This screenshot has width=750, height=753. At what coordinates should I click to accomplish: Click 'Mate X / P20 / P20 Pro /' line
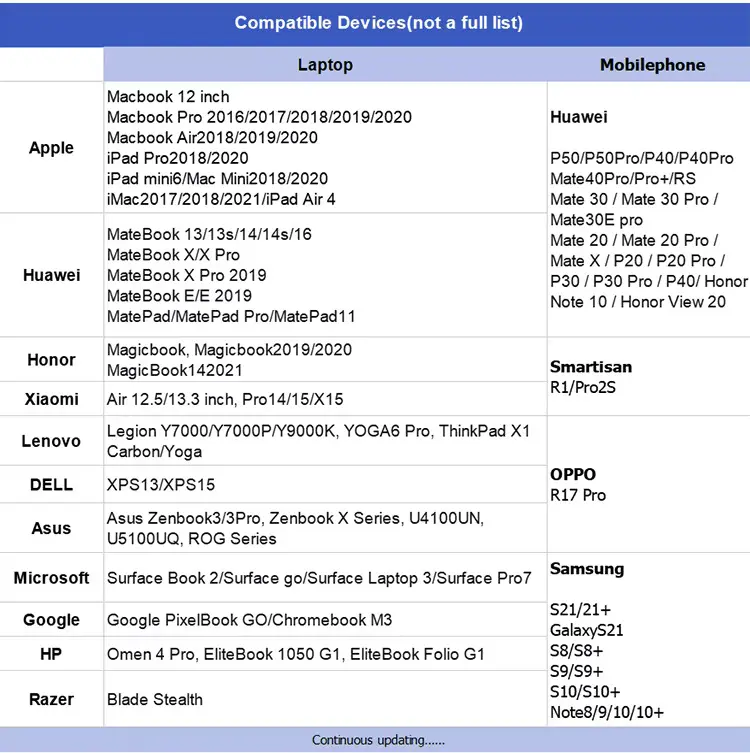[x=638, y=261]
